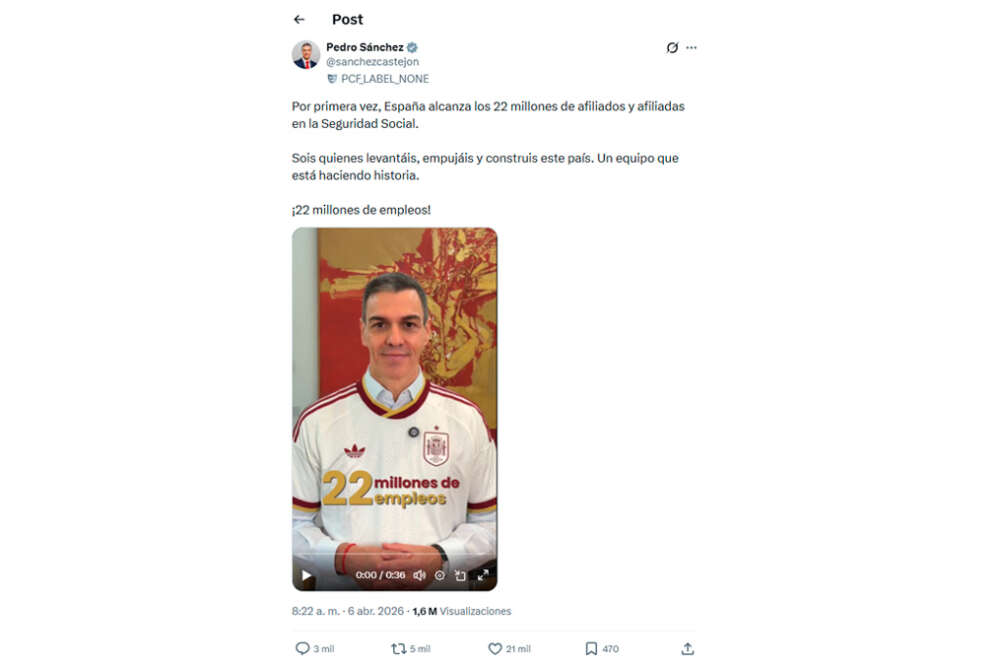Expand the video to fullscreen
The image size is (1000, 665).
point(483,575)
